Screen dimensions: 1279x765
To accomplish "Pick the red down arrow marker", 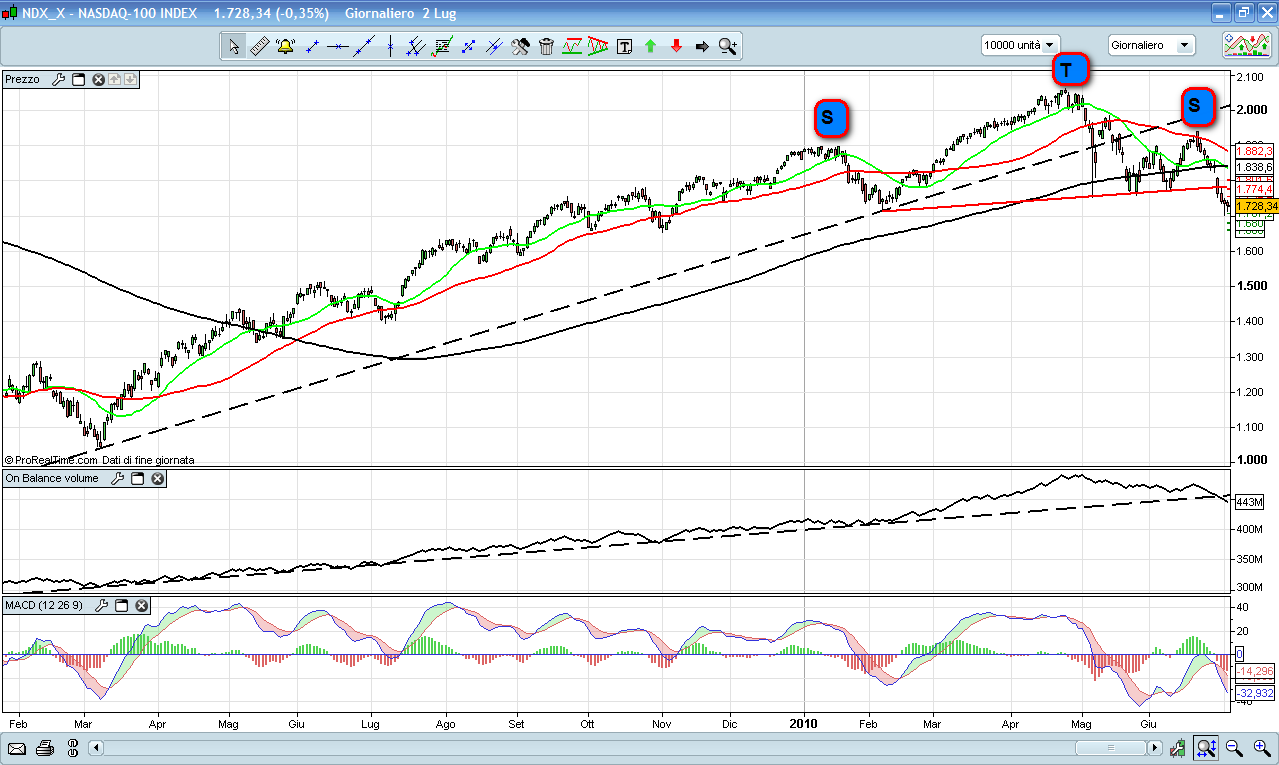I will 676,46.
